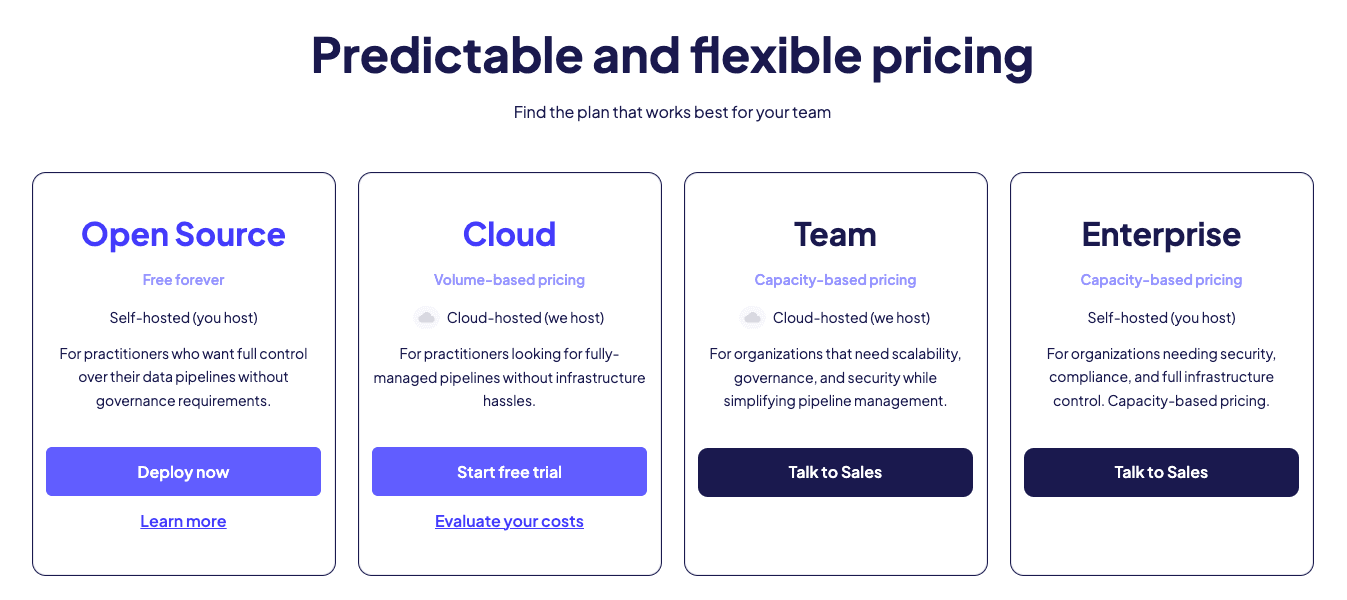Click Talk to Sales in the Enterprise card
1347x600 pixels.
[1161, 472]
